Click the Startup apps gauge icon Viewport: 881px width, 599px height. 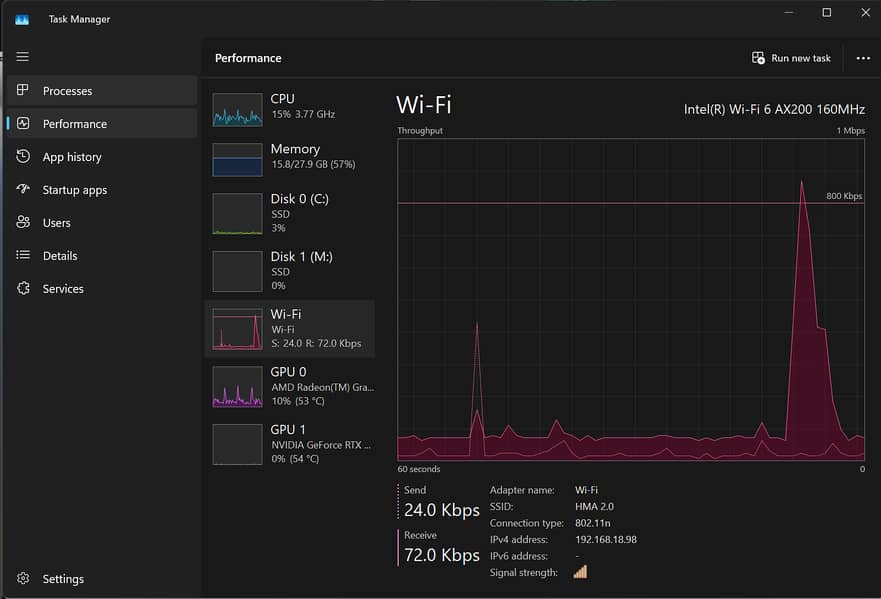point(23,190)
